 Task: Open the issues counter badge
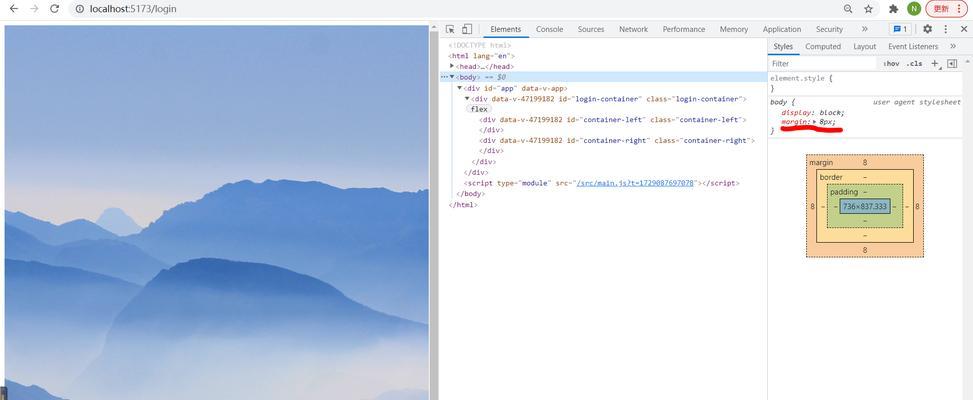(x=900, y=29)
